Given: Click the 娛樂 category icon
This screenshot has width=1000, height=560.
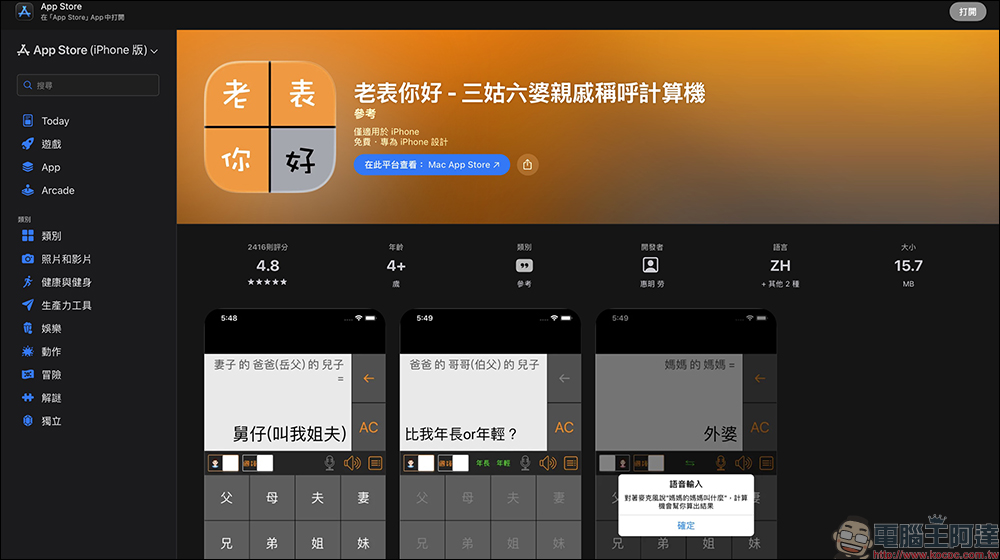Looking at the screenshot, I should click(27, 328).
